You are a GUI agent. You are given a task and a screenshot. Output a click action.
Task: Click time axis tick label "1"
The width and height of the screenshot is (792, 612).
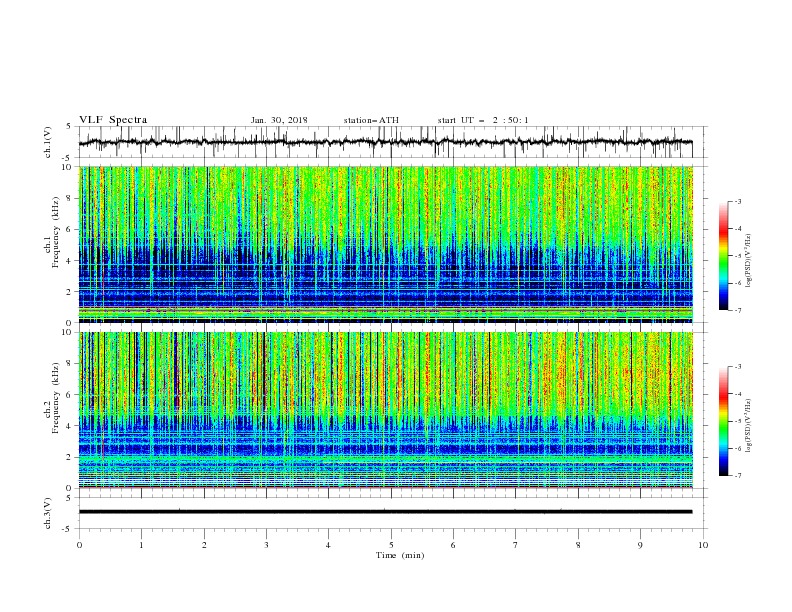[x=141, y=545]
